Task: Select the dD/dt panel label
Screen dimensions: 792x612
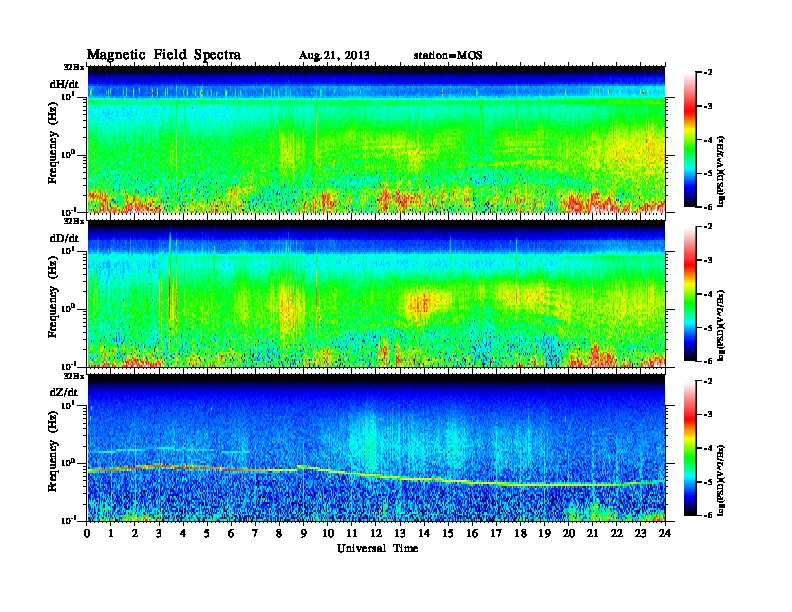Action: (64, 238)
